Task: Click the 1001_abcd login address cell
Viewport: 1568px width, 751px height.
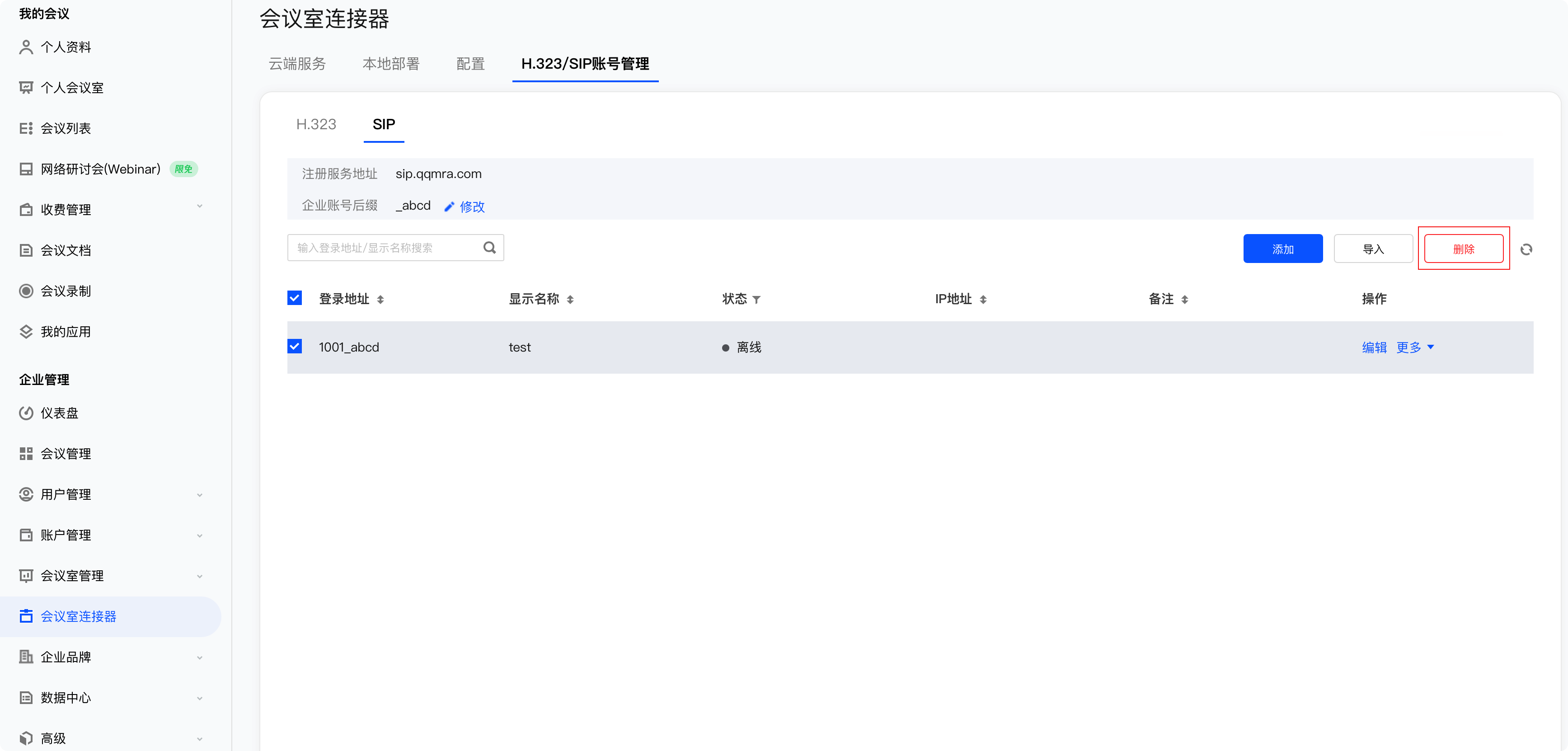Action: pos(349,347)
